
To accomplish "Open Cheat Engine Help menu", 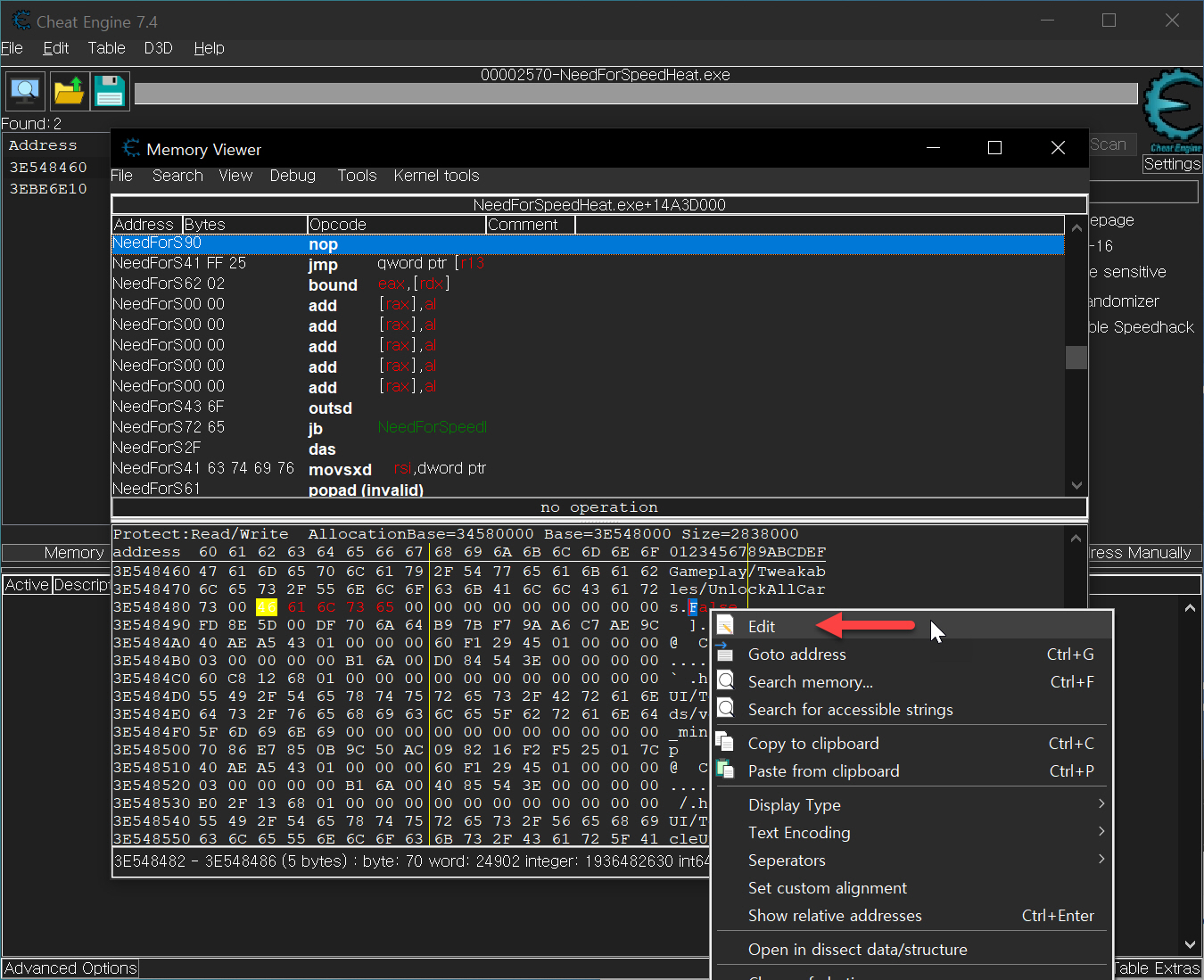I will tap(209, 48).
